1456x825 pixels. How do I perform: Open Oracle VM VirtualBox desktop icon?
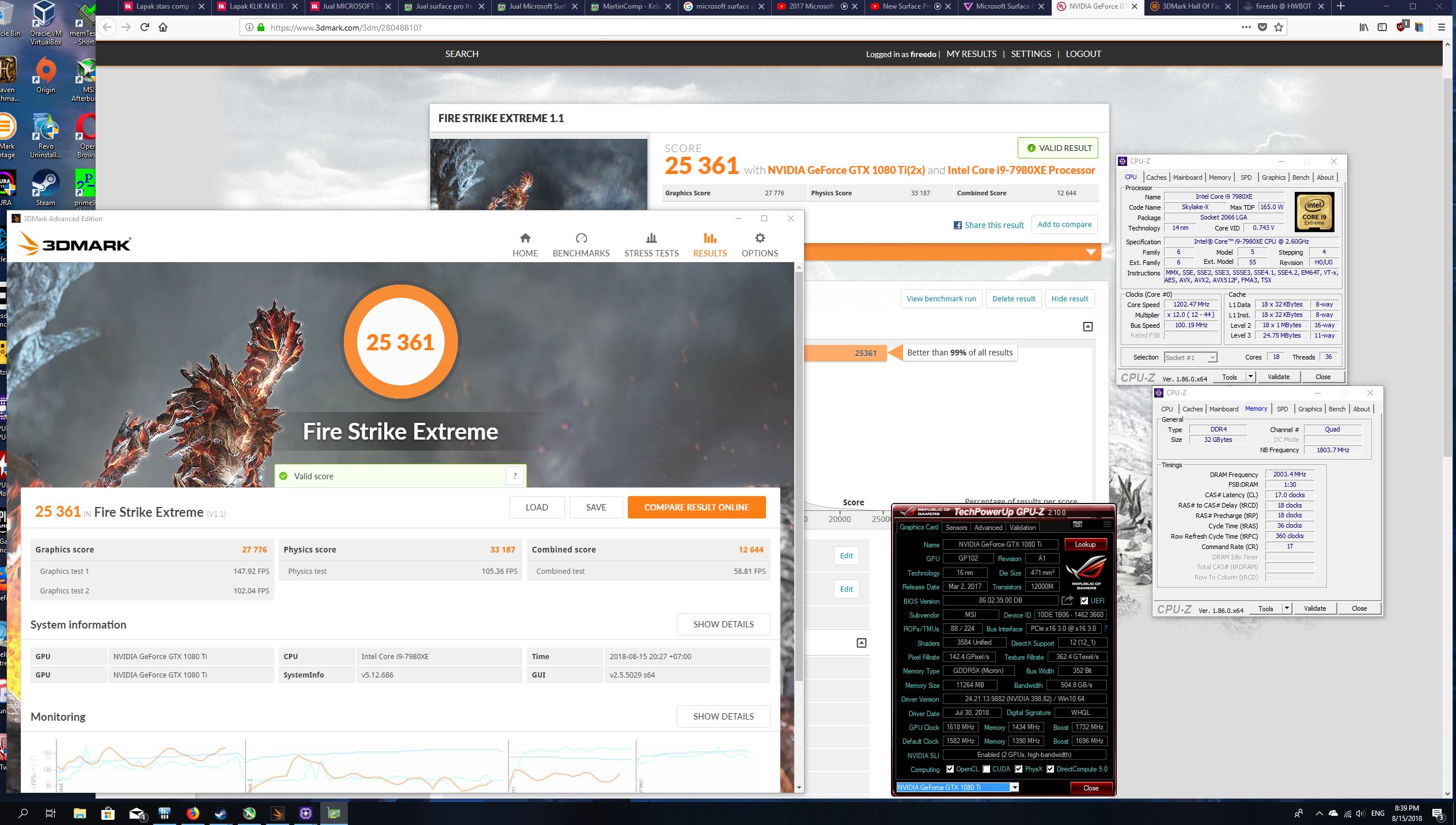pos(45,23)
